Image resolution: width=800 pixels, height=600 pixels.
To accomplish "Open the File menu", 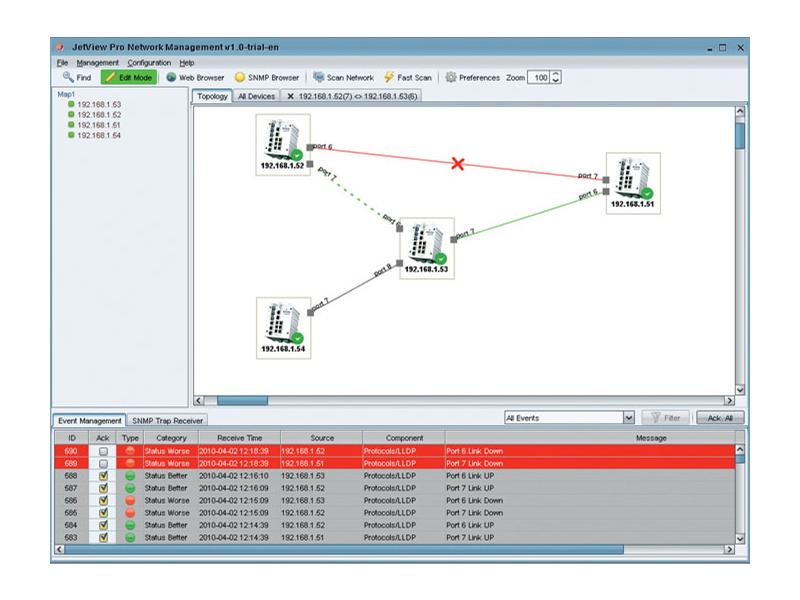I will coord(62,63).
